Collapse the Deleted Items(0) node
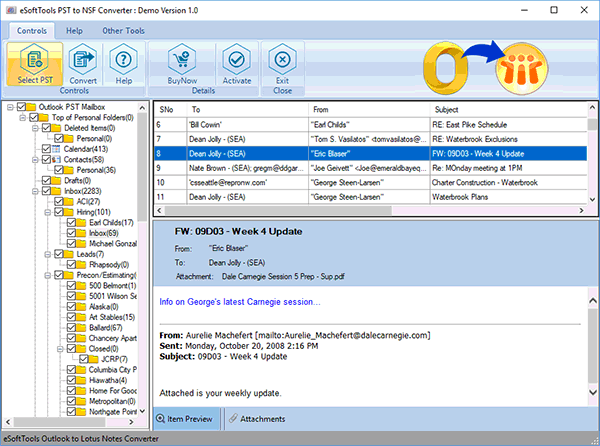 35,128
